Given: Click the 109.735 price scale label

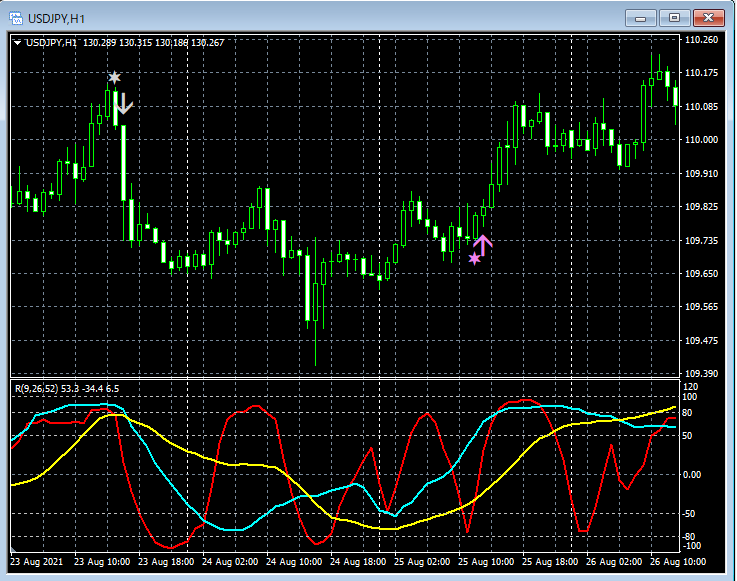Looking at the screenshot, I should coord(701,241).
